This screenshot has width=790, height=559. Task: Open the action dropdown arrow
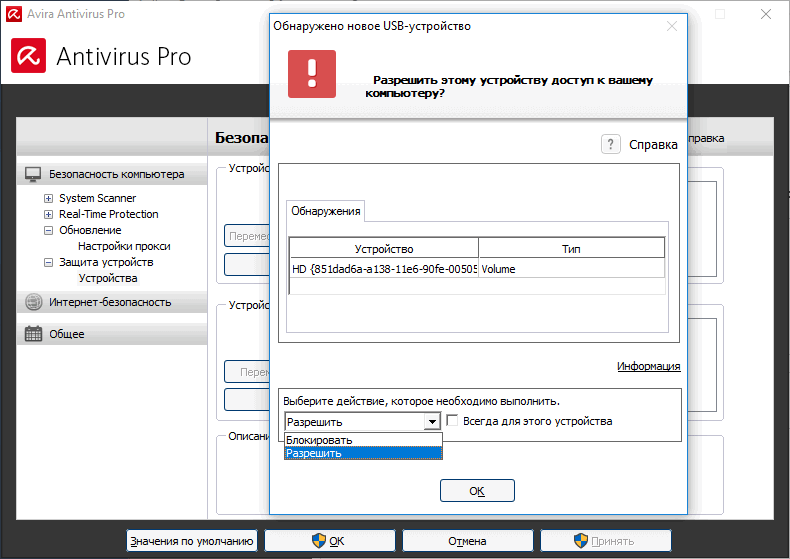coord(432,422)
